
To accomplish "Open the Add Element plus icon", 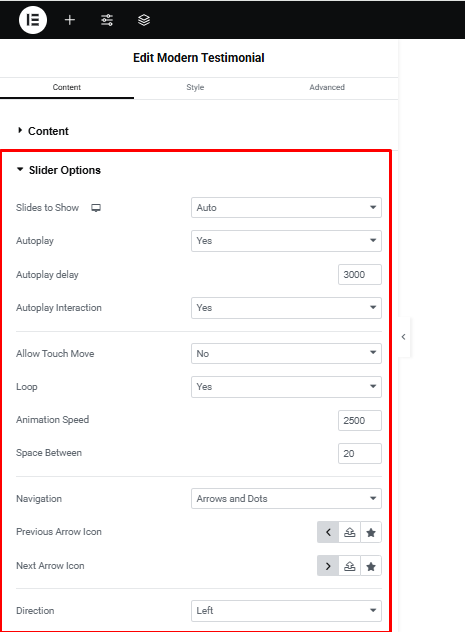I will pyautogui.click(x=70, y=20).
